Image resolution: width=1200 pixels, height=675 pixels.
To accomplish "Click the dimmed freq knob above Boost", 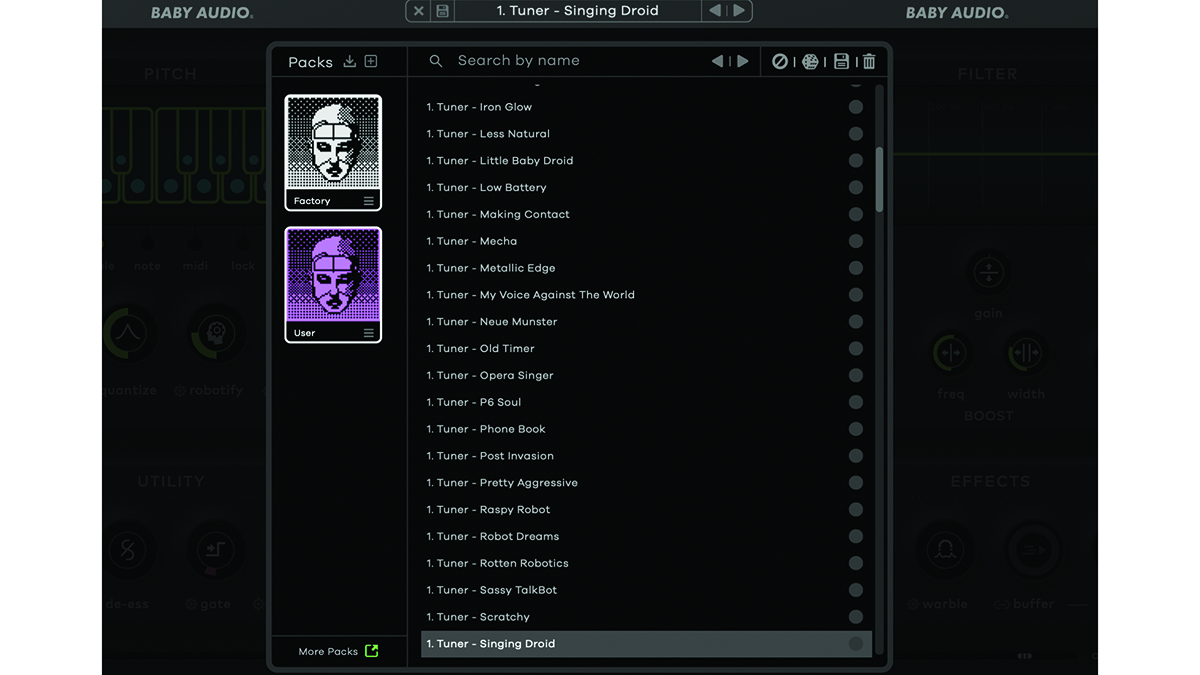I will click(951, 353).
